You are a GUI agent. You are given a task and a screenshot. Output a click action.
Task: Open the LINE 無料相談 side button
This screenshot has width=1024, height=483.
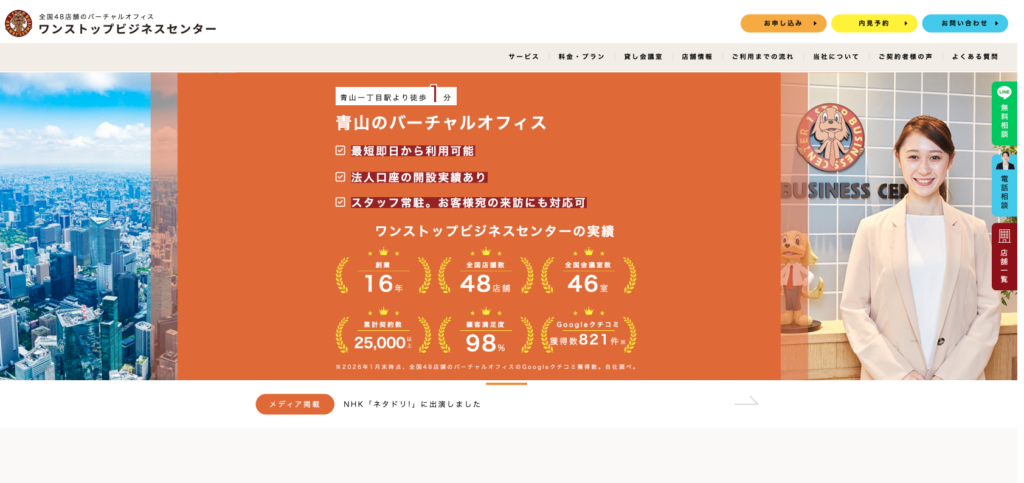pyautogui.click(x=1004, y=114)
